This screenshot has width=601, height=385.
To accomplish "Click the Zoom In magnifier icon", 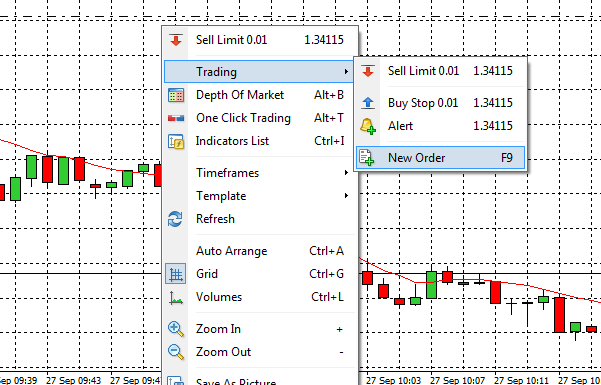I will pos(176,329).
